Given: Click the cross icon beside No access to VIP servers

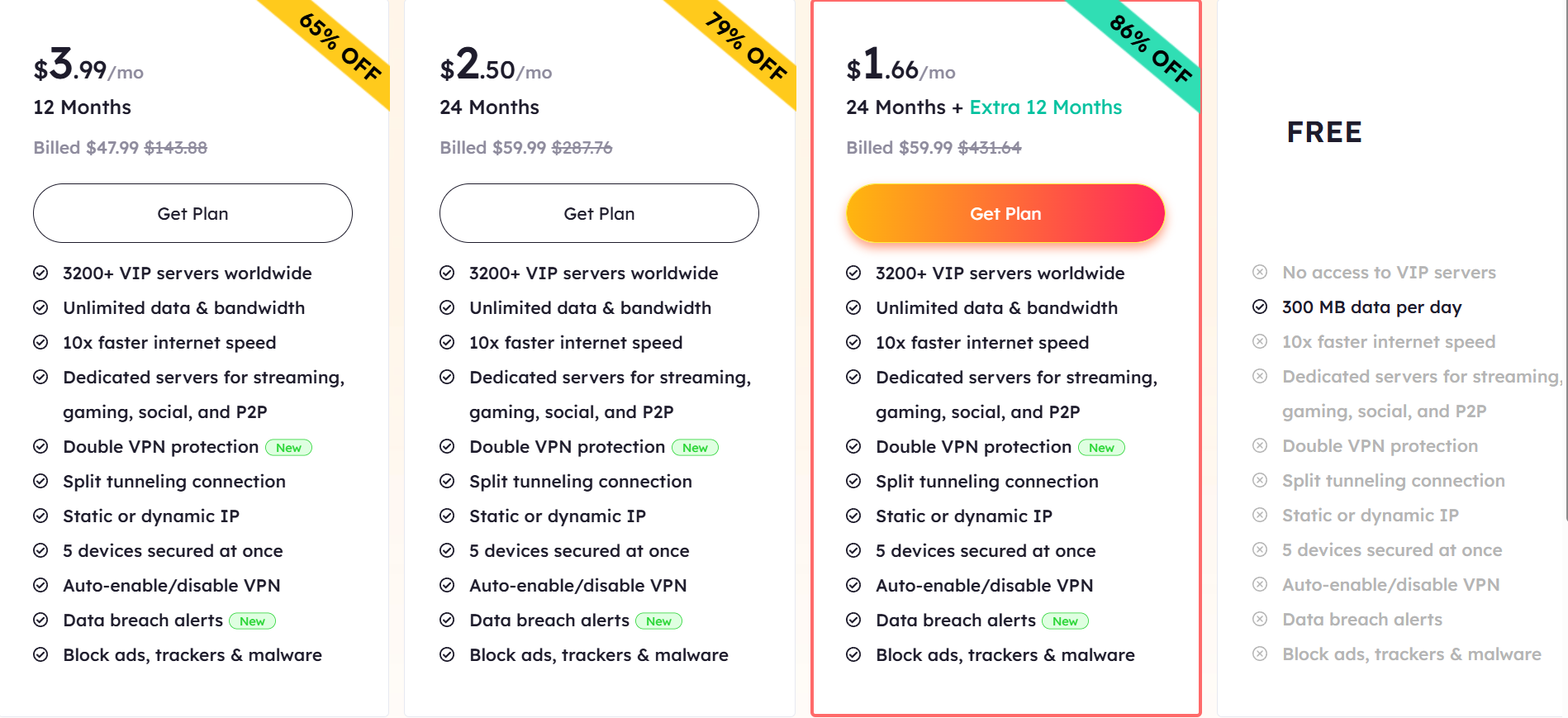Looking at the screenshot, I should click(x=1260, y=273).
